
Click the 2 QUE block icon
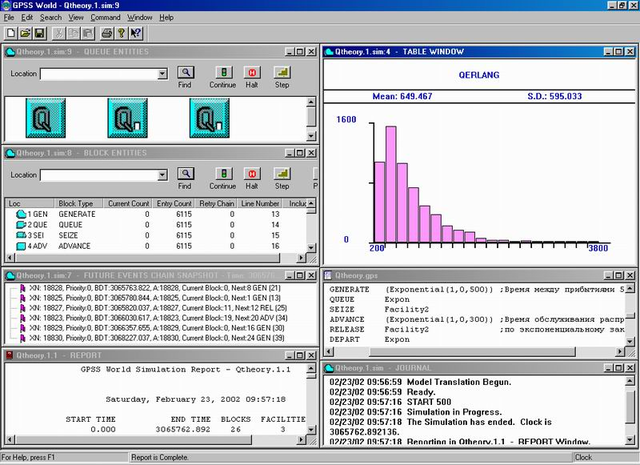point(21,225)
